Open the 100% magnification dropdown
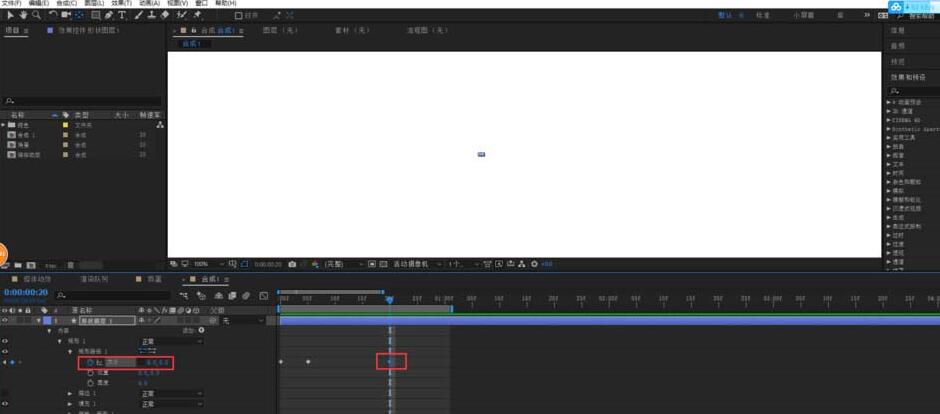940x414 pixels. (207, 264)
